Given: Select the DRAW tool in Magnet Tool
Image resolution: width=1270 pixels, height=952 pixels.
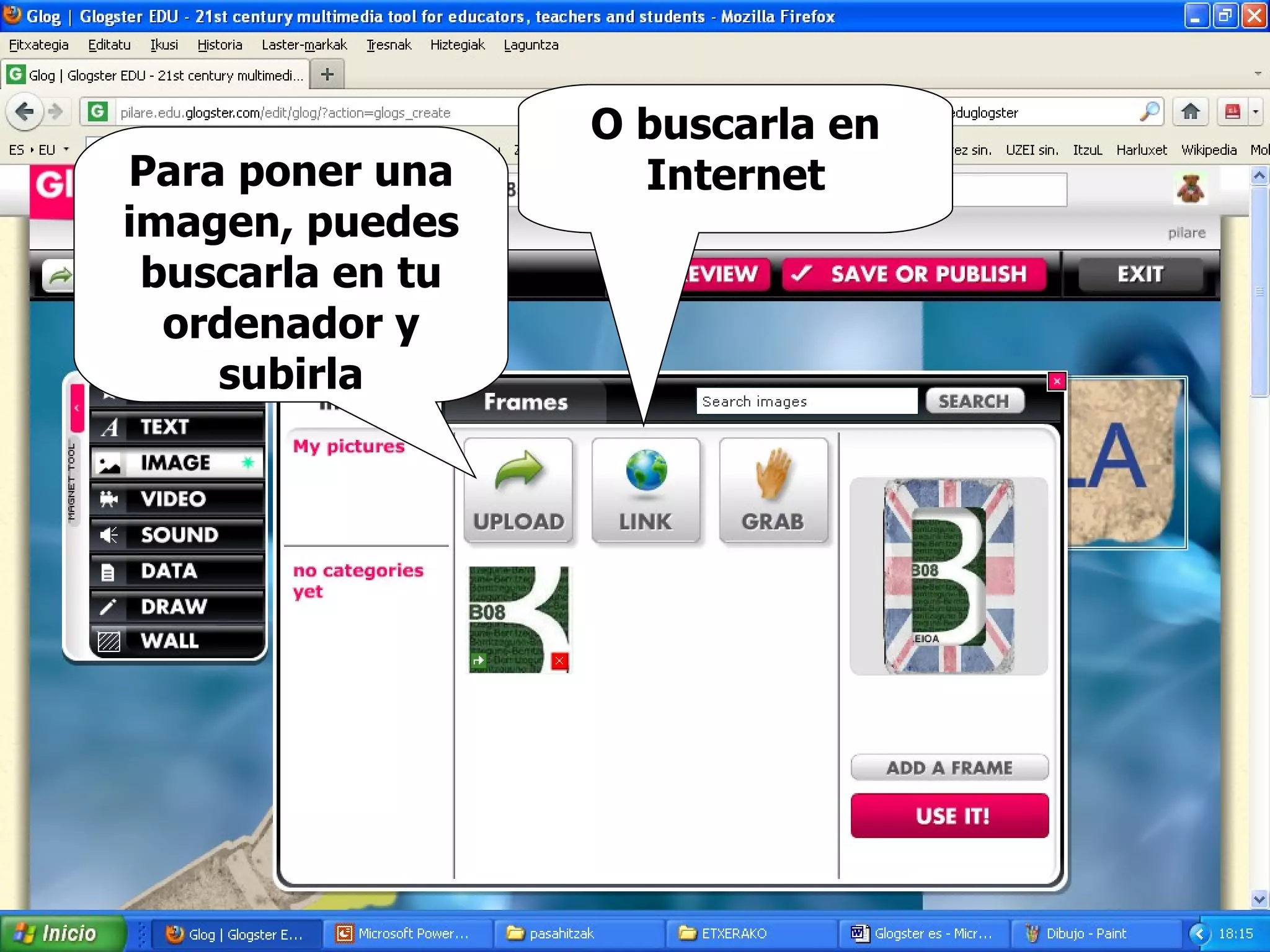Looking at the screenshot, I should [177, 606].
